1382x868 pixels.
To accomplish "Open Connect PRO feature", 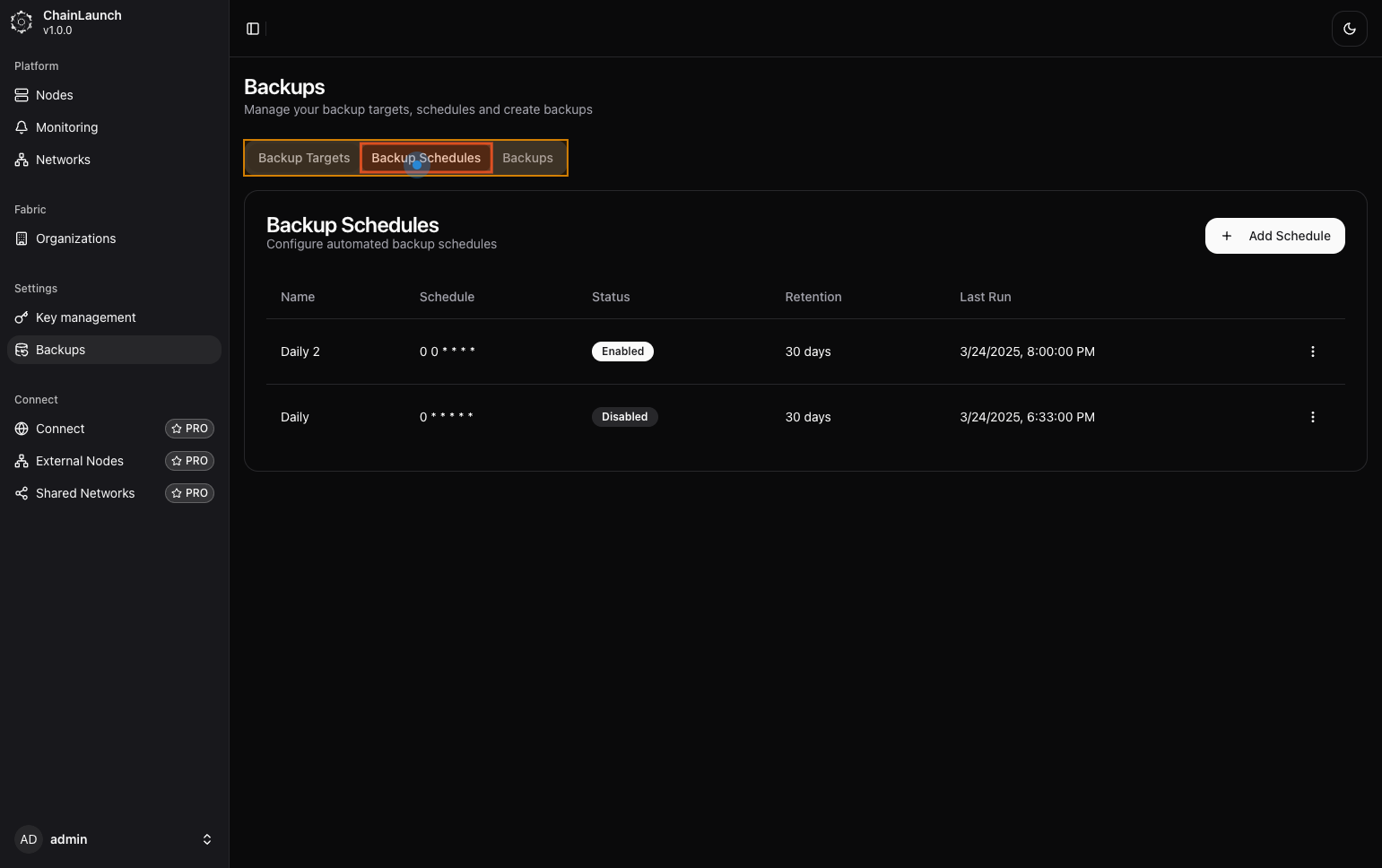I will tap(60, 429).
